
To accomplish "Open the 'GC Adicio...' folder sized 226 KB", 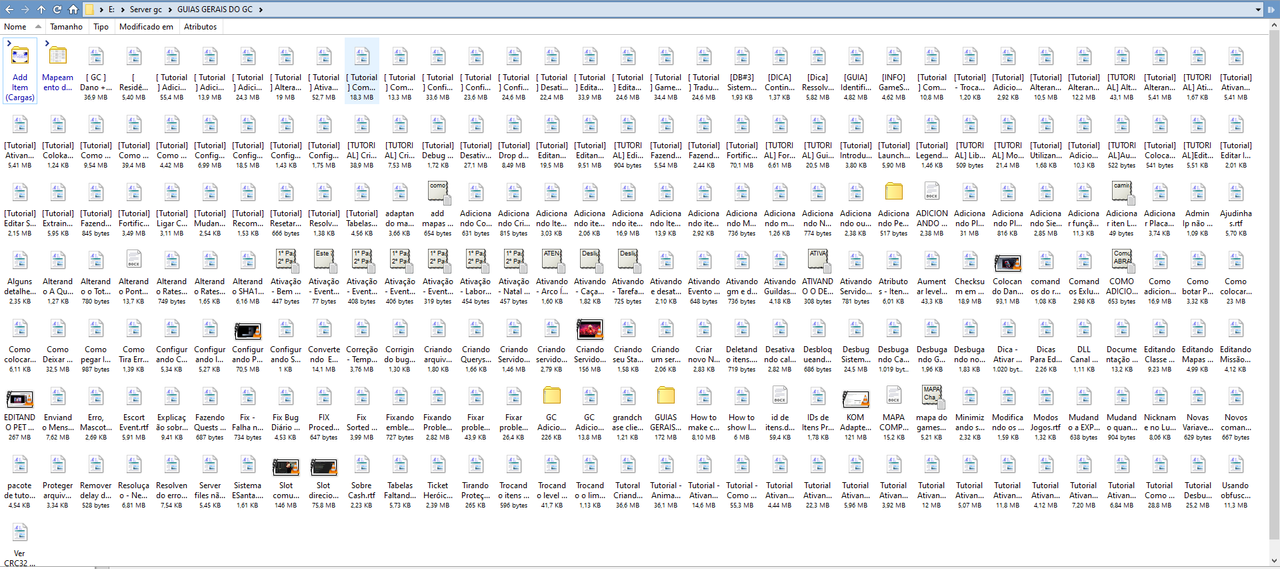I will [552, 410].
